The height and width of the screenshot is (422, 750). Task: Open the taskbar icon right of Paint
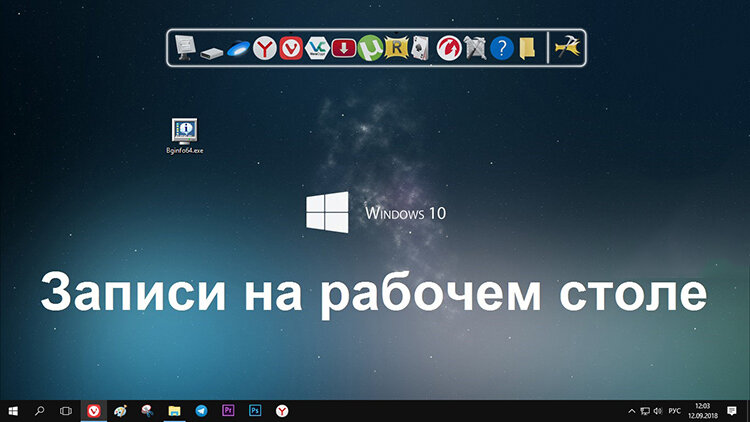(147, 411)
